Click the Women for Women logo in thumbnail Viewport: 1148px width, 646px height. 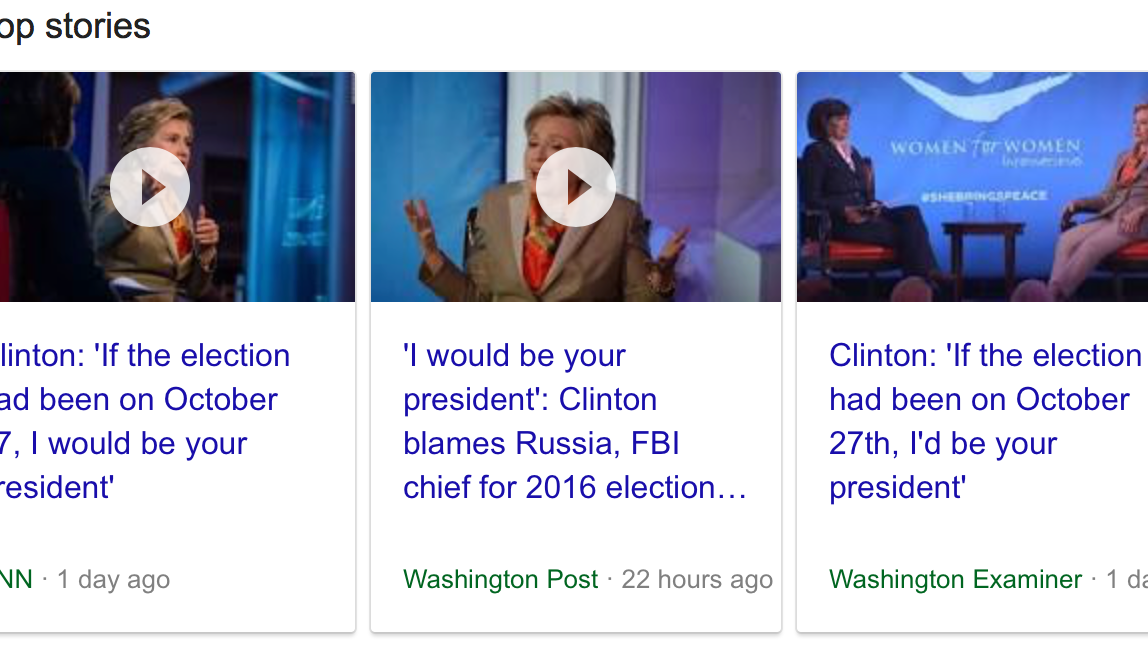point(985,148)
